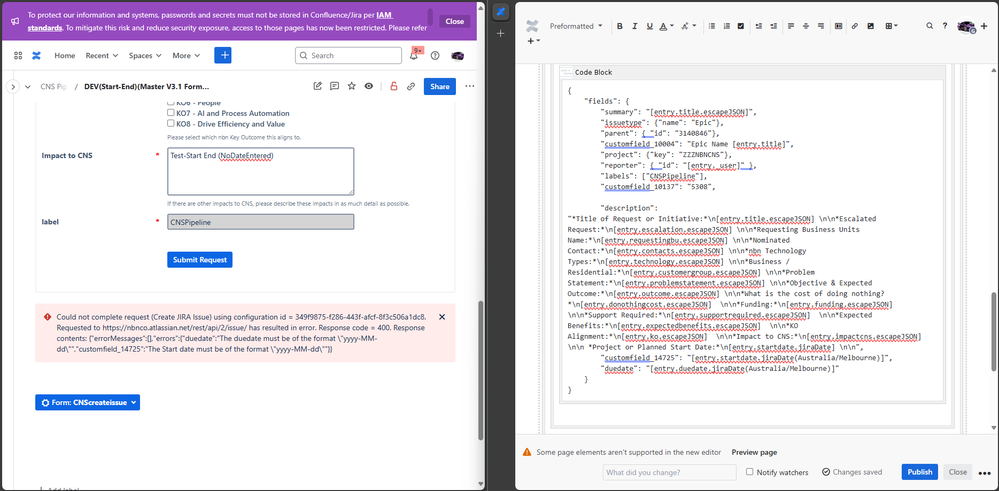Apply underline formatting in editor
The height and width of the screenshot is (491, 999).
[649, 26]
